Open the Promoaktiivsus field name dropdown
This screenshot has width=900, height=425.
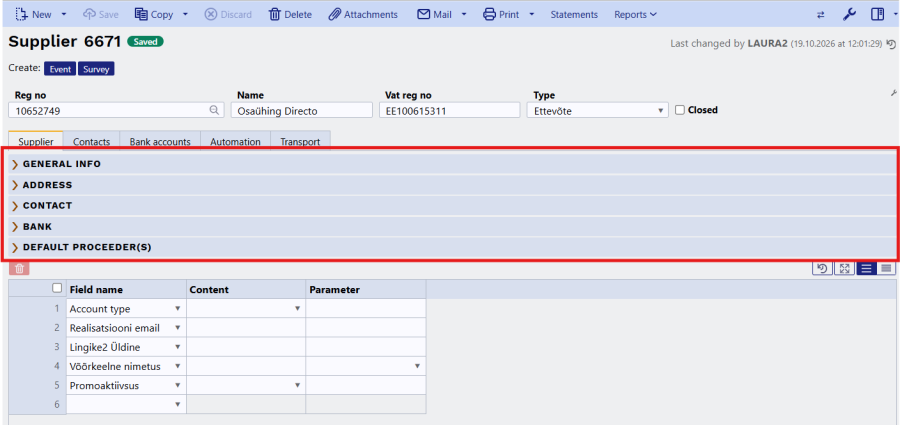click(x=177, y=385)
